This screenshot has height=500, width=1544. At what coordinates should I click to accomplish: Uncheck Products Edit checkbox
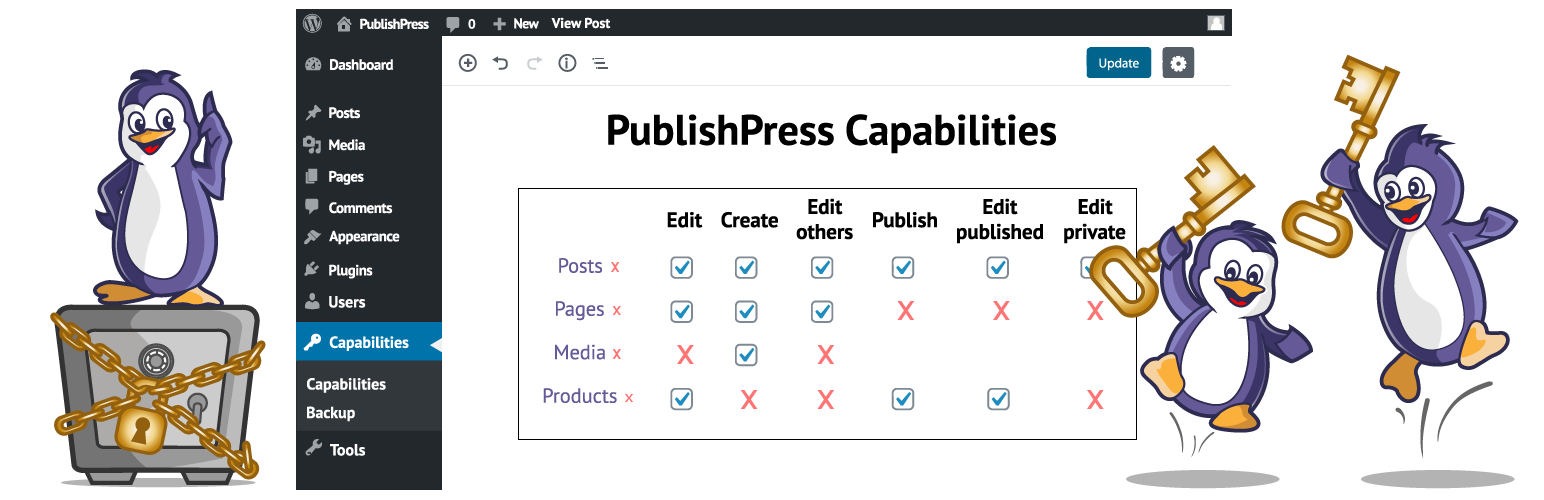[682, 399]
